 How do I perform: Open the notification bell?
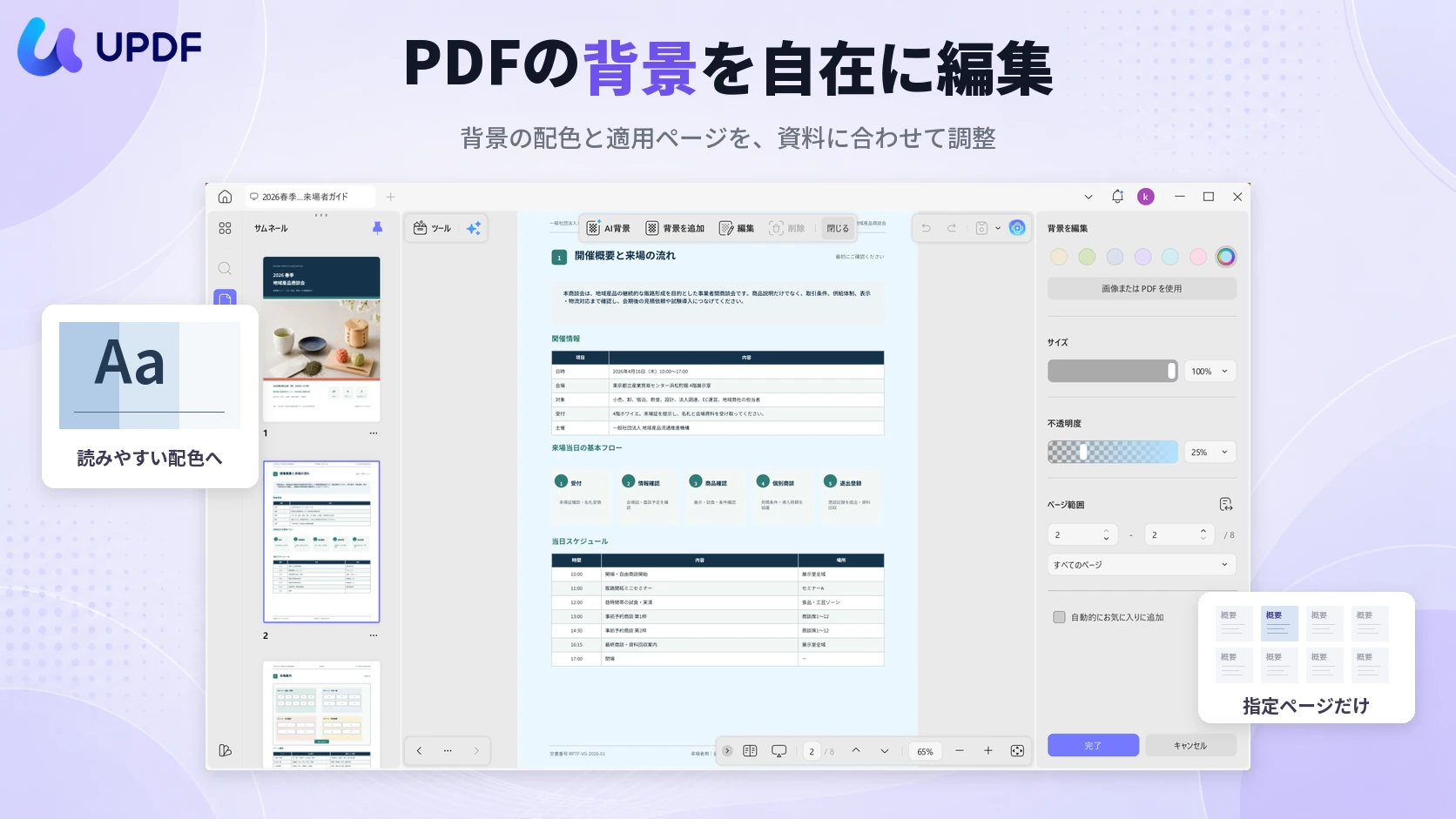[x=1117, y=197]
